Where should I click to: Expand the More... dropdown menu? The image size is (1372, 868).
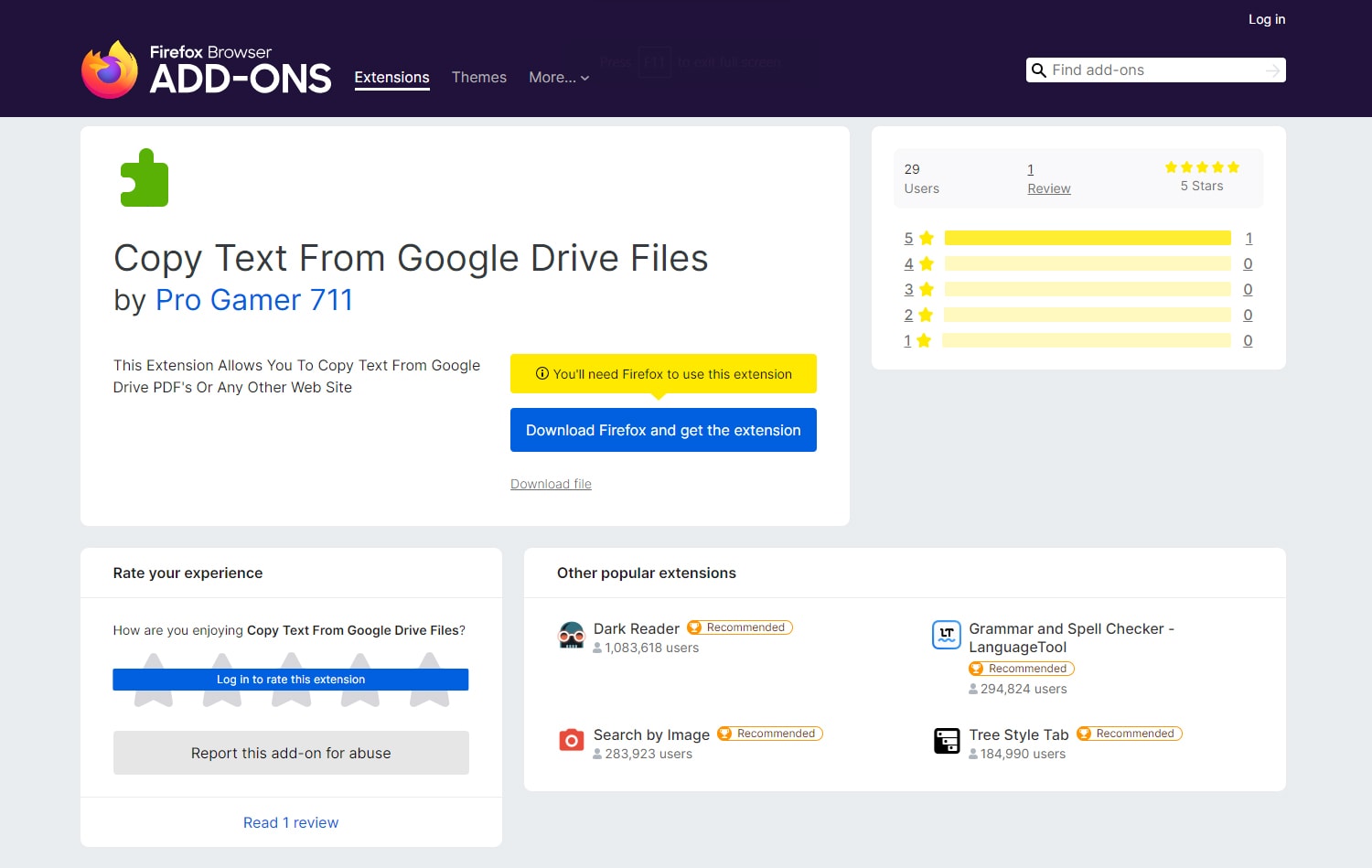coord(559,78)
